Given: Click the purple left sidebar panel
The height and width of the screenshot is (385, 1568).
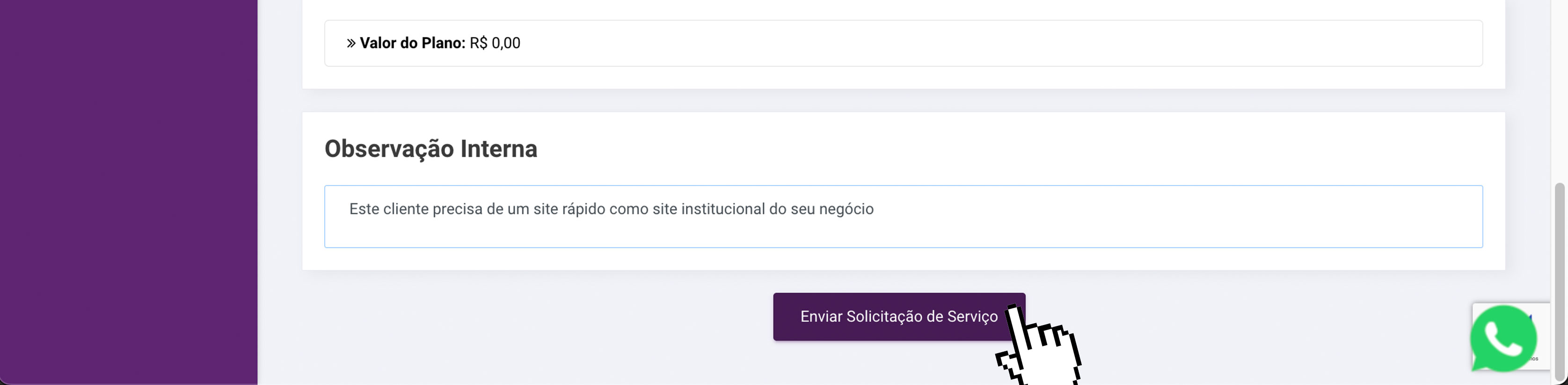Looking at the screenshot, I should pyautogui.click(x=128, y=192).
